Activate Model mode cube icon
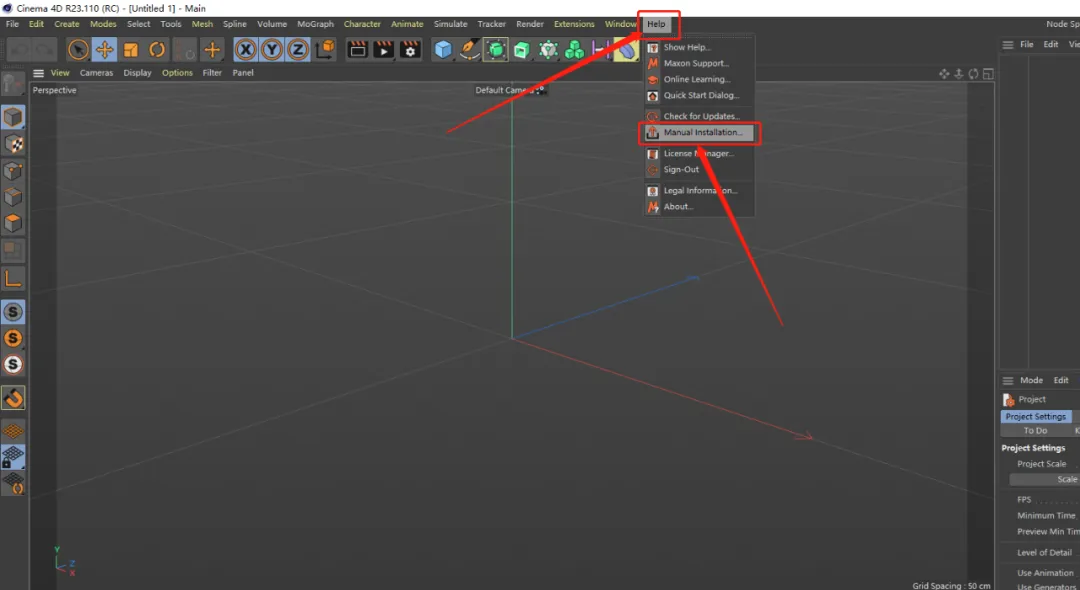The image size is (1080, 590). 13,117
